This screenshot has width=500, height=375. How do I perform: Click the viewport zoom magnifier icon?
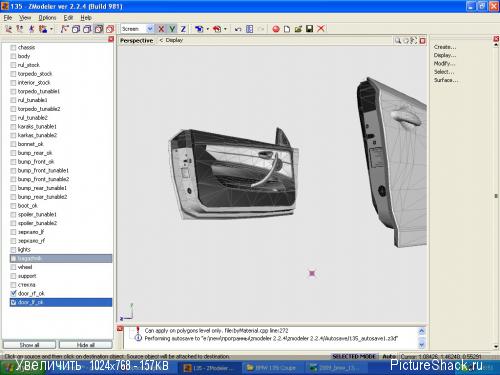tap(398, 41)
